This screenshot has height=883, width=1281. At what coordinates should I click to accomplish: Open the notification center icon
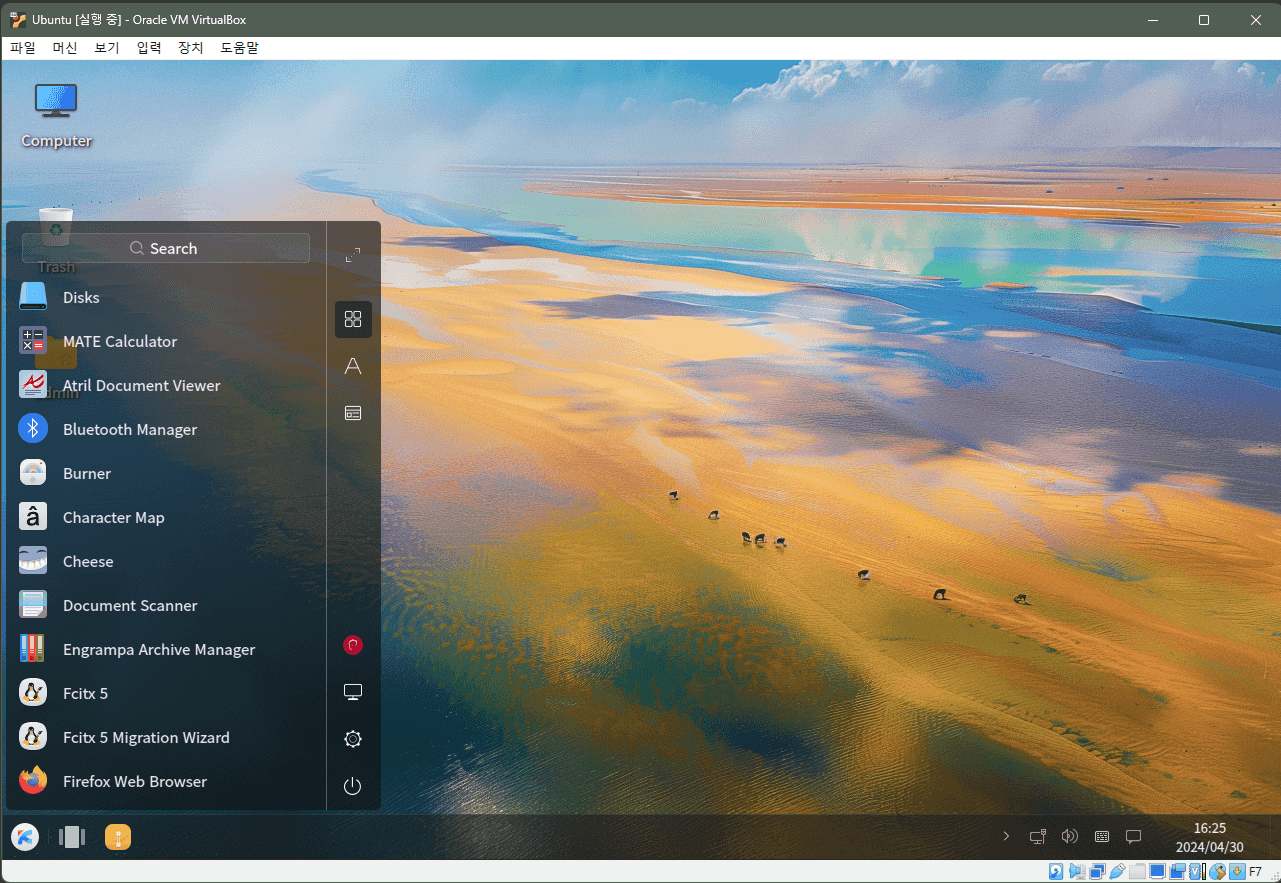coord(1133,836)
